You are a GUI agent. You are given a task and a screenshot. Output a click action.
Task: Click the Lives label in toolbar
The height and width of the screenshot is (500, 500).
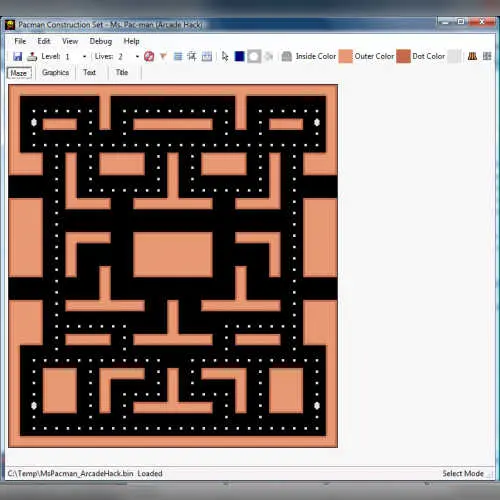[104, 56]
